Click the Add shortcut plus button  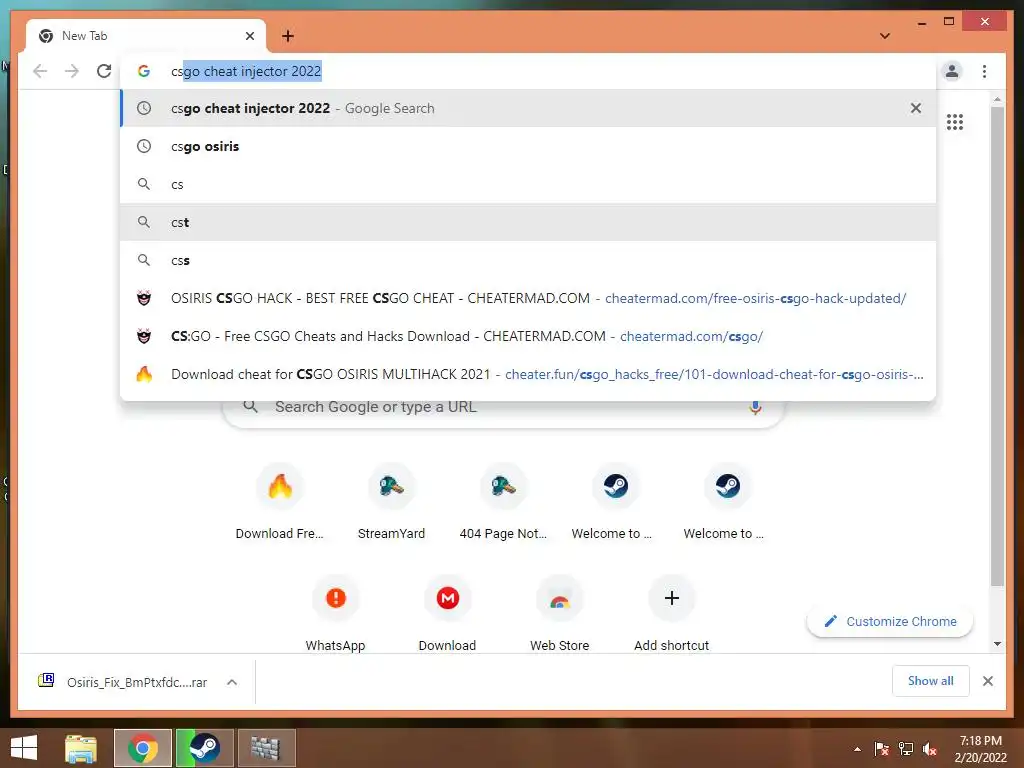click(x=671, y=598)
